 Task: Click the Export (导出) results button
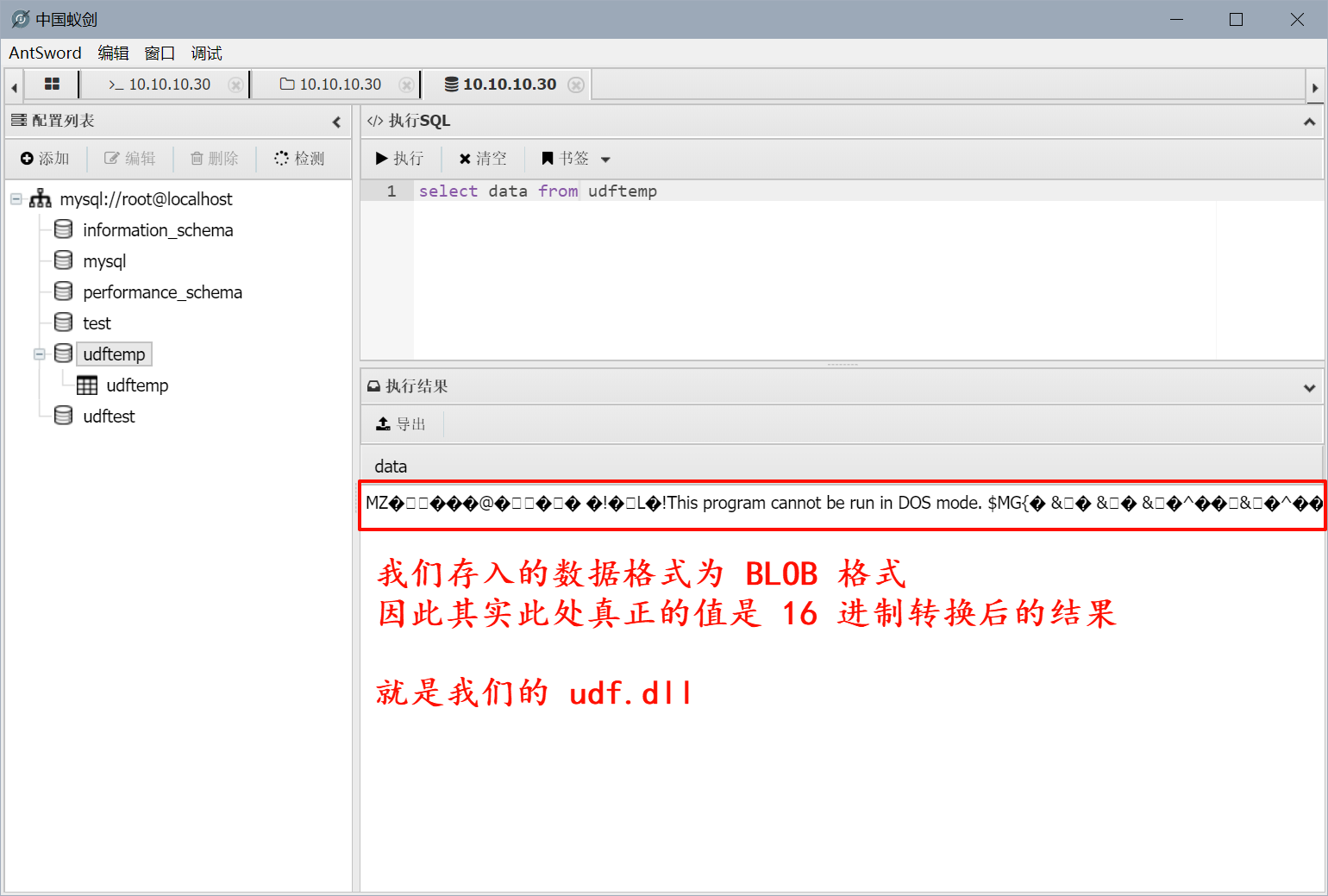coord(401,424)
